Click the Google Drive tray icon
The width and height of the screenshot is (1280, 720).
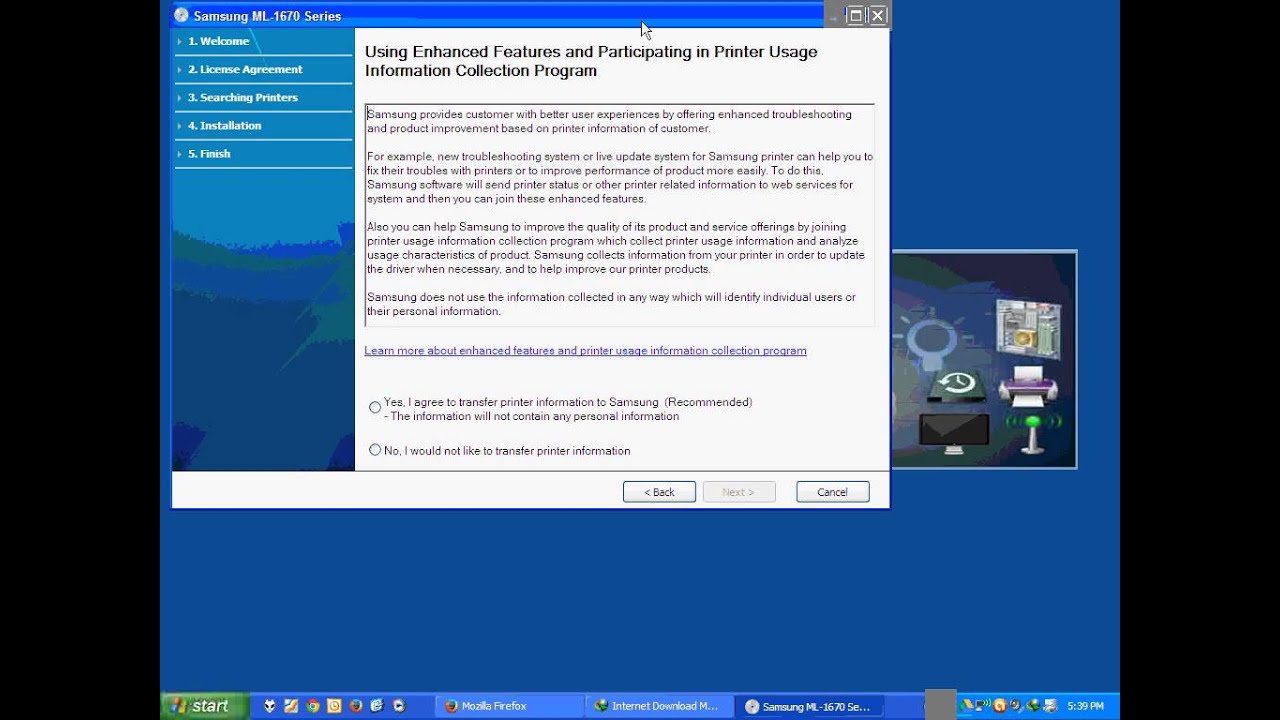pos(966,705)
